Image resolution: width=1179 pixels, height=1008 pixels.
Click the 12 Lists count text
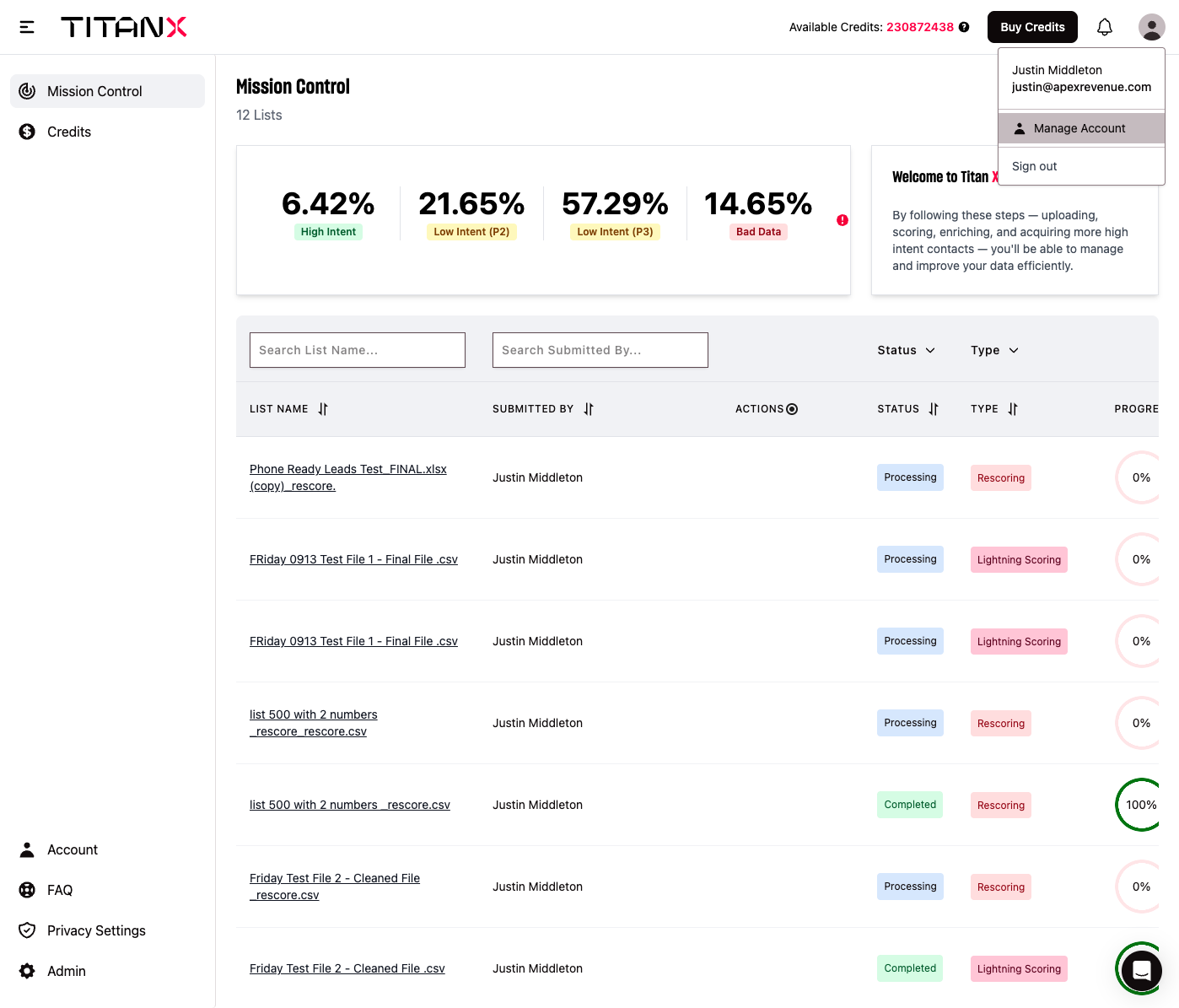click(x=259, y=115)
